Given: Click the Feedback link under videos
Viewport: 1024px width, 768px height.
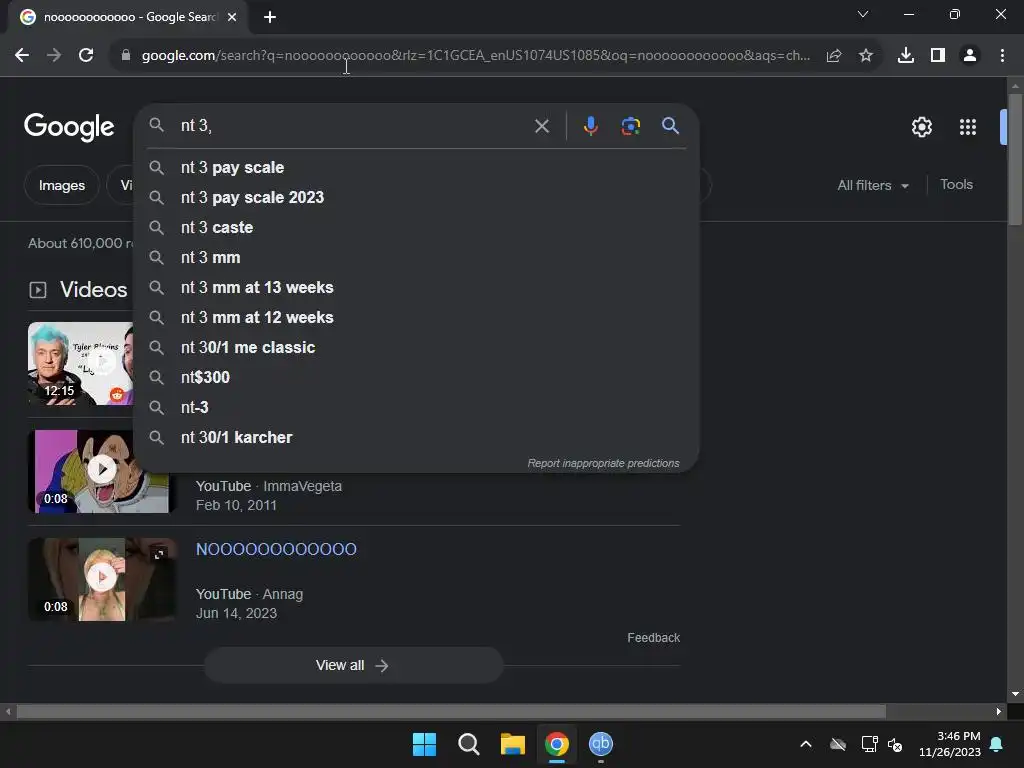Looking at the screenshot, I should (x=653, y=637).
